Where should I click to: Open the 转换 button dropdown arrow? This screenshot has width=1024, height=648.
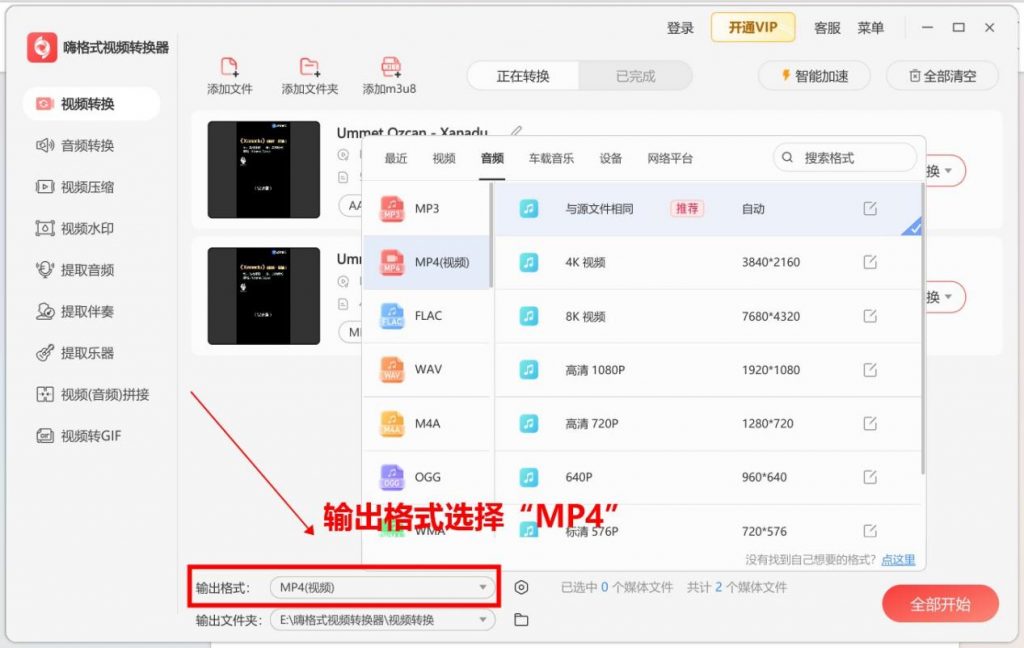pos(948,170)
